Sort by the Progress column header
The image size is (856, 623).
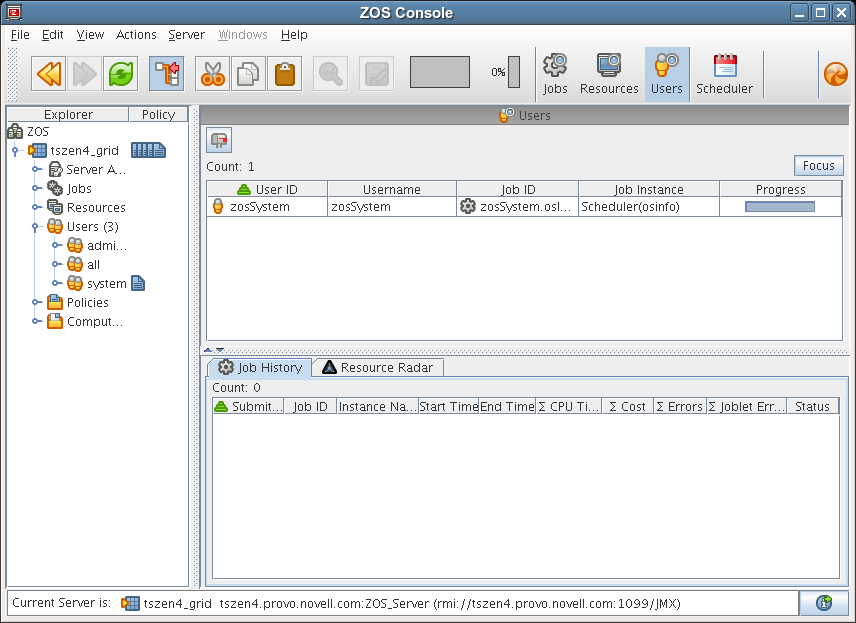pyautogui.click(x=781, y=189)
